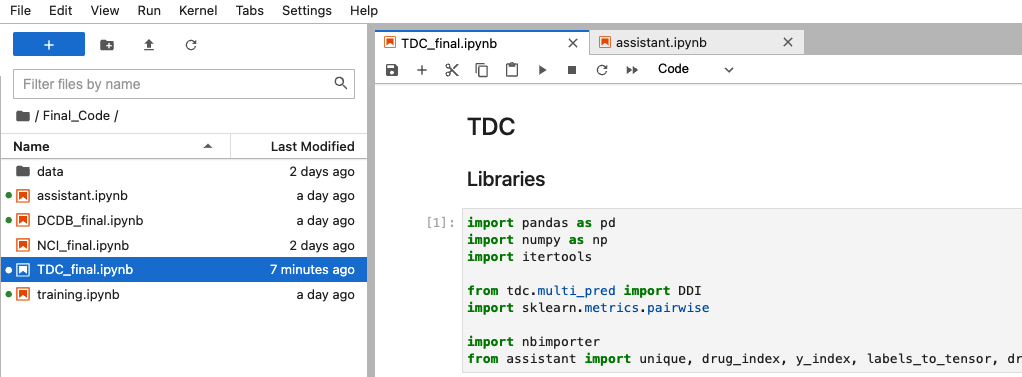The width and height of the screenshot is (1022, 377).
Task: Click the 'import sklearn.metrics.pairwise' line
Action: [x=588, y=308]
